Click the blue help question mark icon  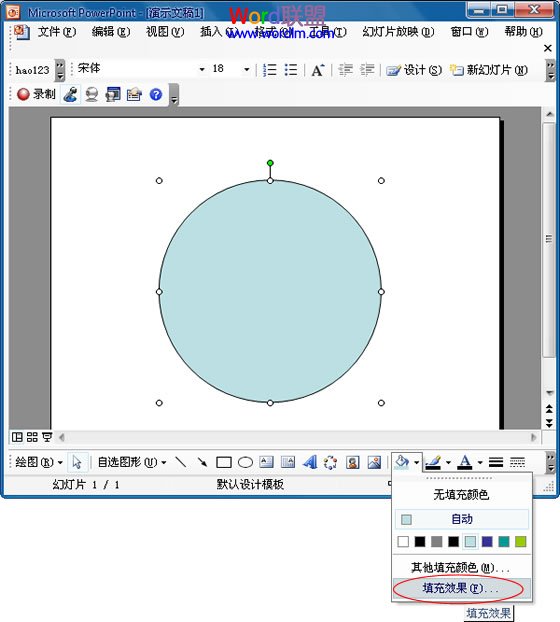tap(156, 94)
